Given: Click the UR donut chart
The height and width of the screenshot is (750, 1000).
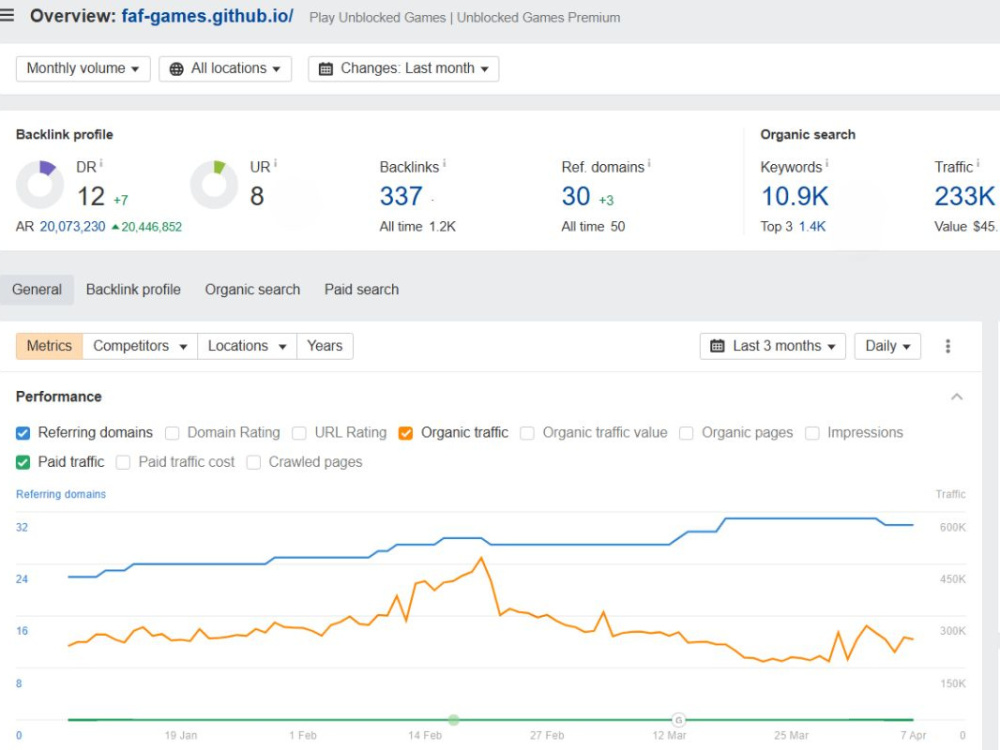Looking at the screenshot, I should [214, 185].
